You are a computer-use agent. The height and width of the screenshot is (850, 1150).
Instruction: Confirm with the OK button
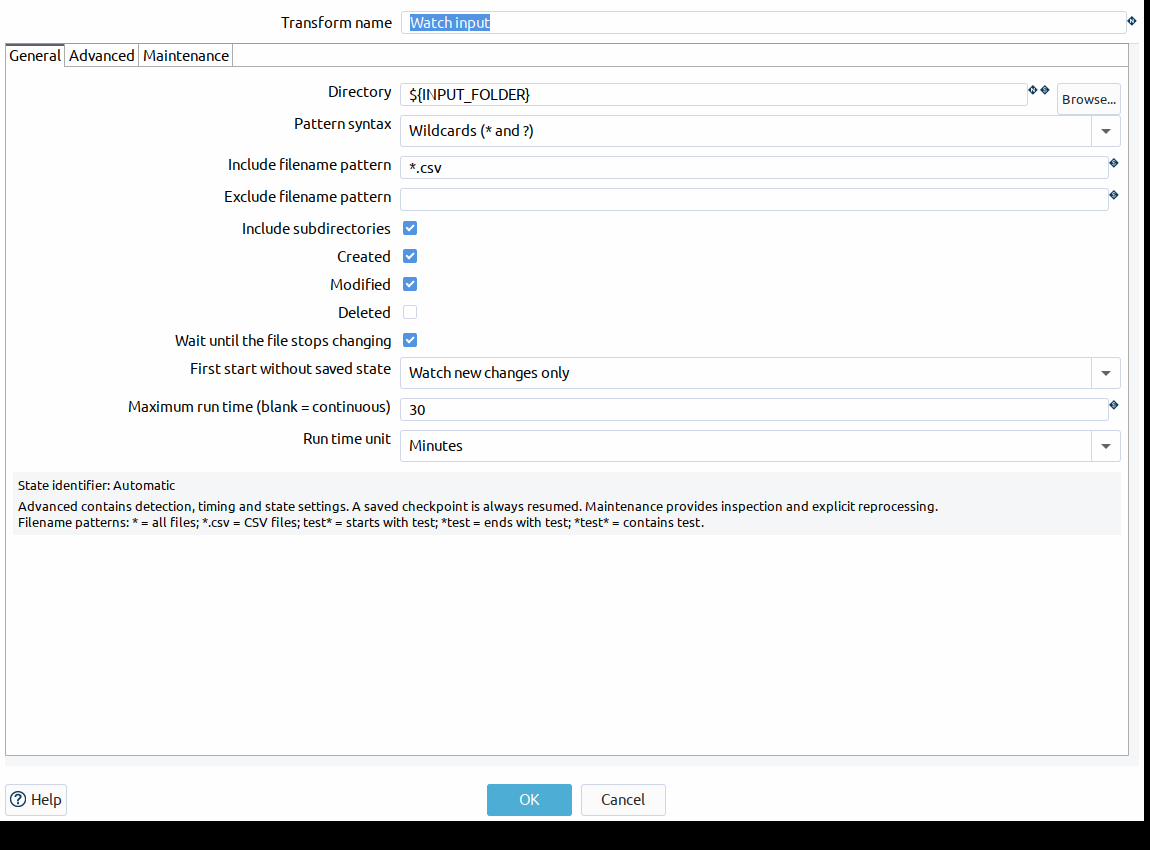coord(529,799)
